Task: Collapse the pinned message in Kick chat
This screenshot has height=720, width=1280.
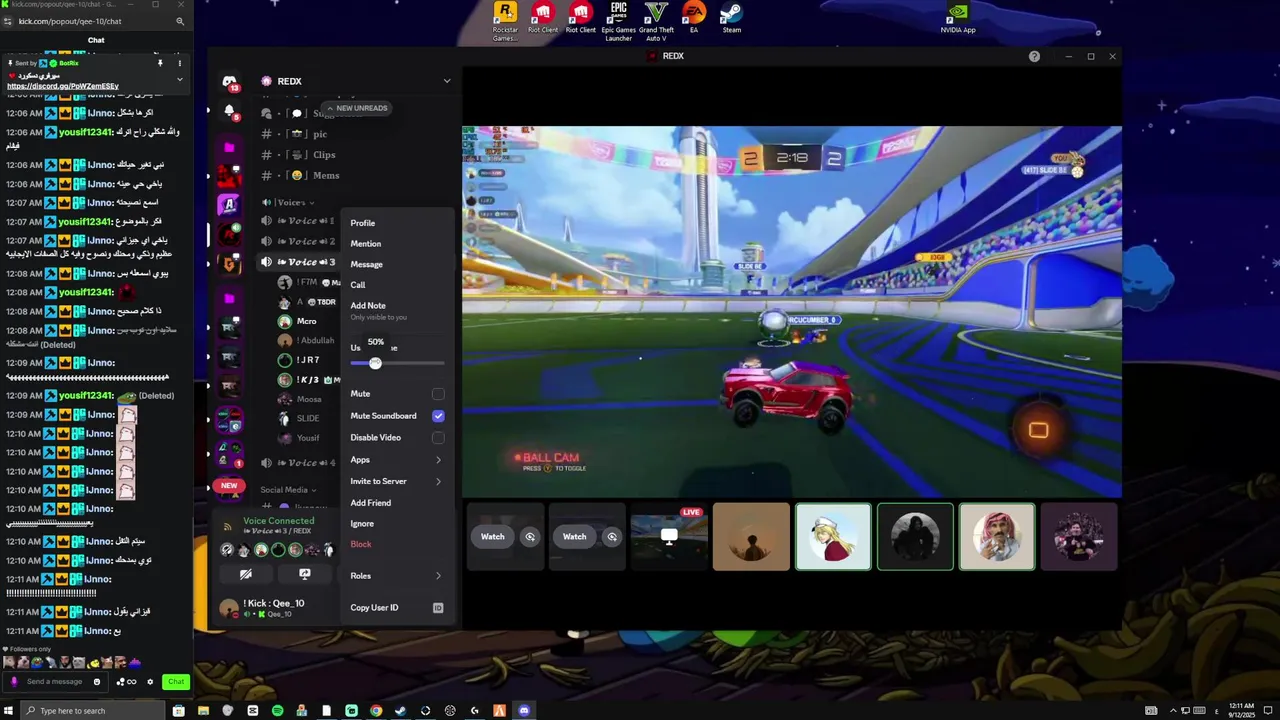Action: point(180,79)
